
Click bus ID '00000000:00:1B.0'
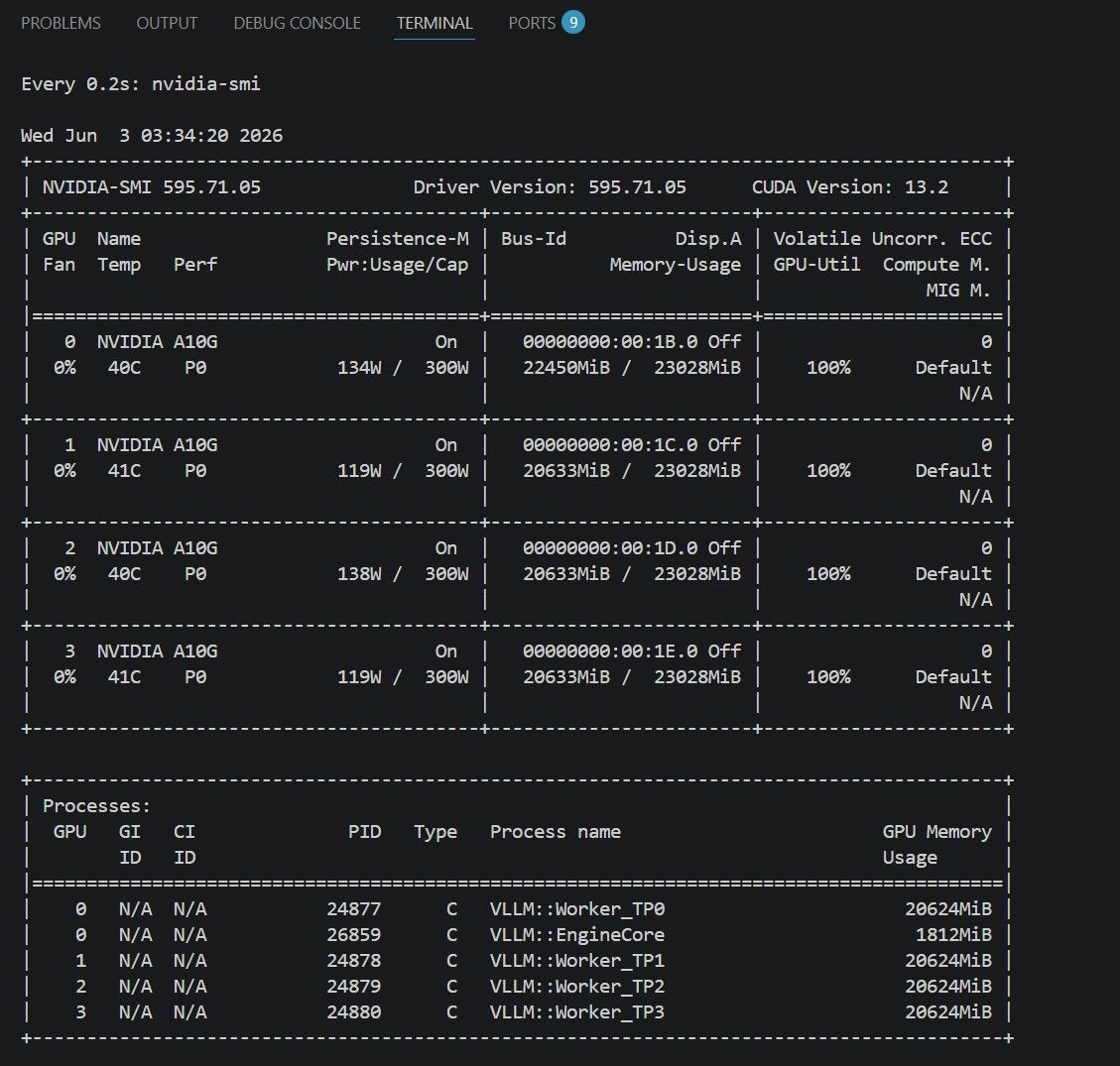pyautogui.click(x=610, y=342)
